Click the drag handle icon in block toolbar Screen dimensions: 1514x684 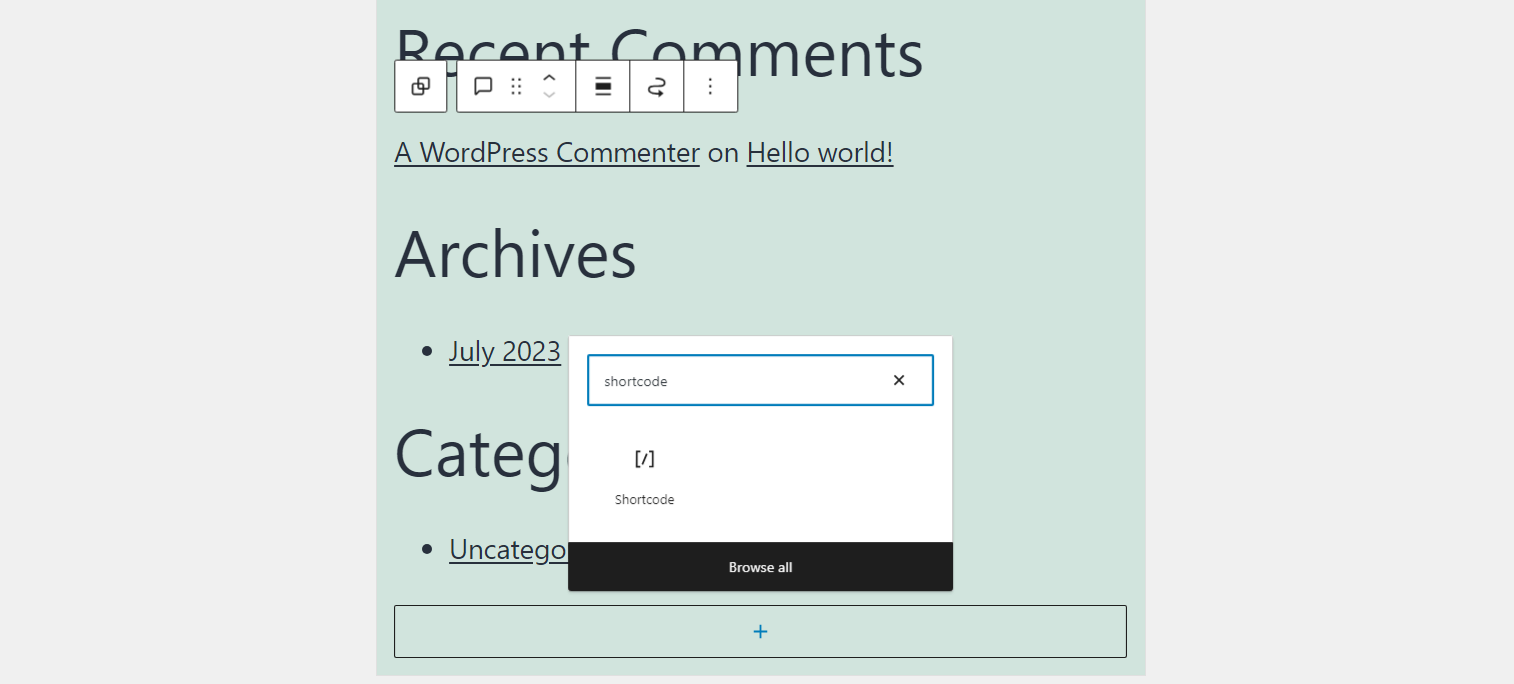[516, 86]
